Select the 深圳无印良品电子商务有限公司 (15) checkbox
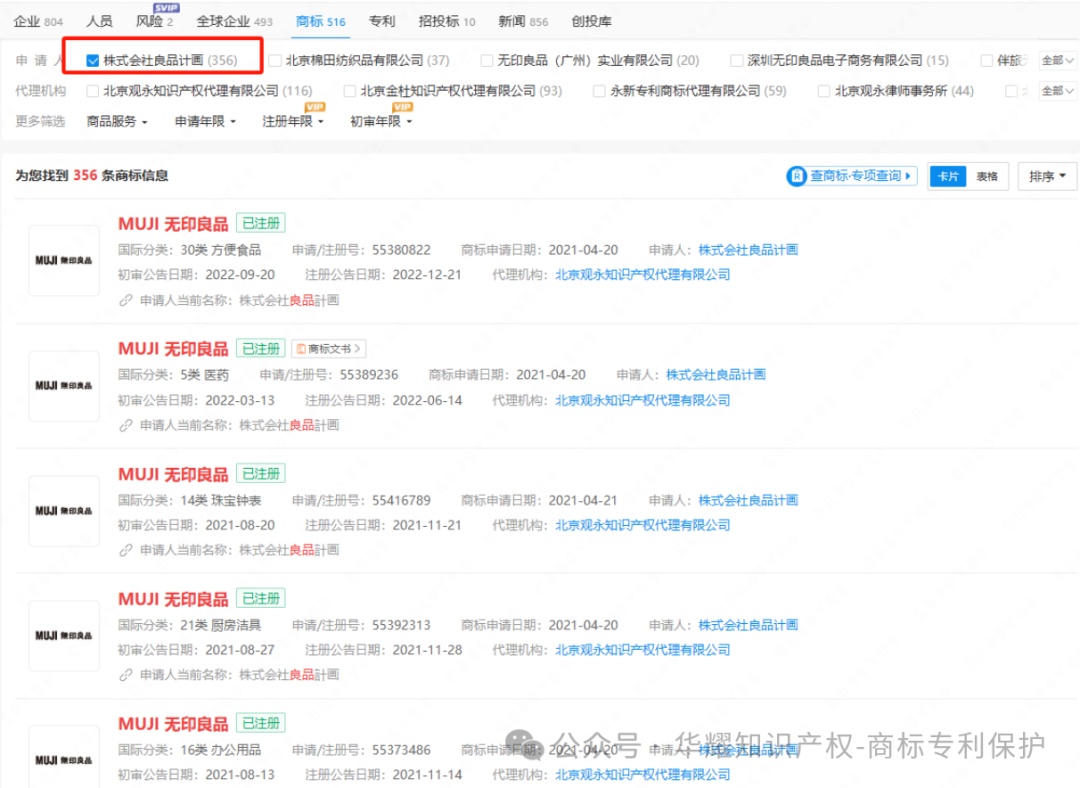 coord(736,61)
